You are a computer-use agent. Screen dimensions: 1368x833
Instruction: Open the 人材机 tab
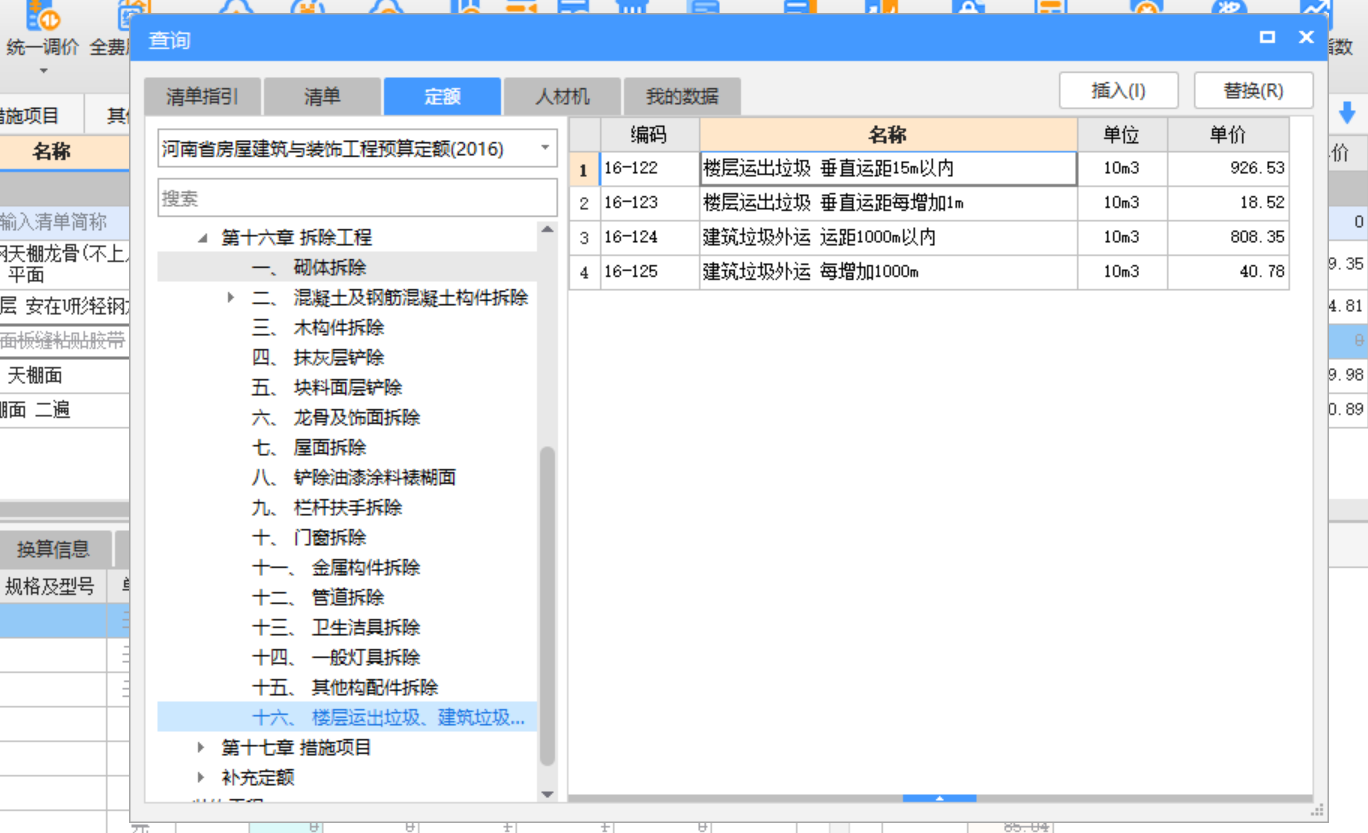(x=562, y=96)
